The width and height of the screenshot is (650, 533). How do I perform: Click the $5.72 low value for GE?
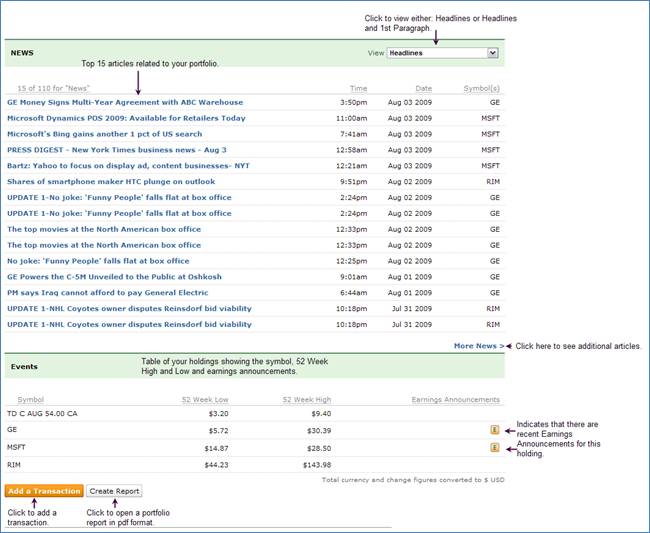[x=218, y=431]
